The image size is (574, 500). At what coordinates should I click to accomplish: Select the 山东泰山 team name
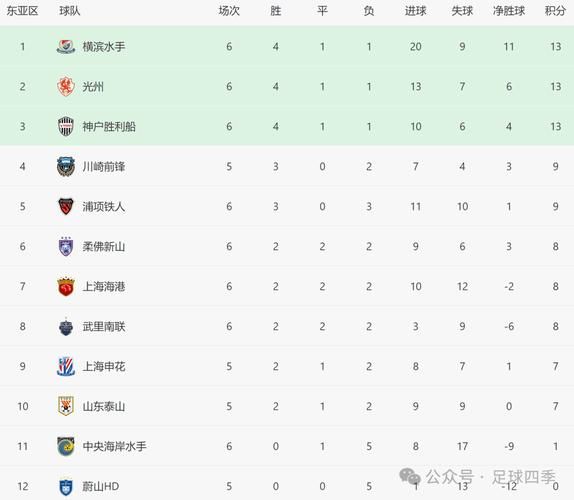(x=104, y=406)
